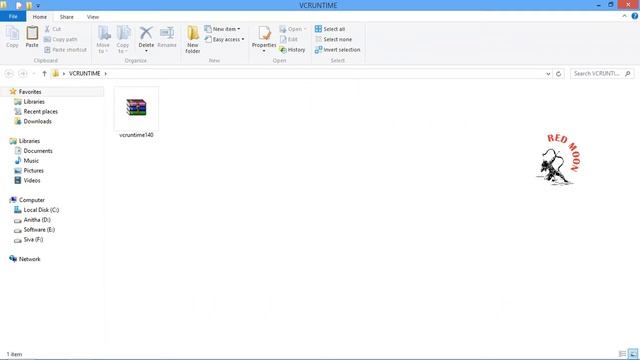This screenshot has height=360, width=640.
Task: Collapse the ribbon chevron
Action: click(624, 16)
